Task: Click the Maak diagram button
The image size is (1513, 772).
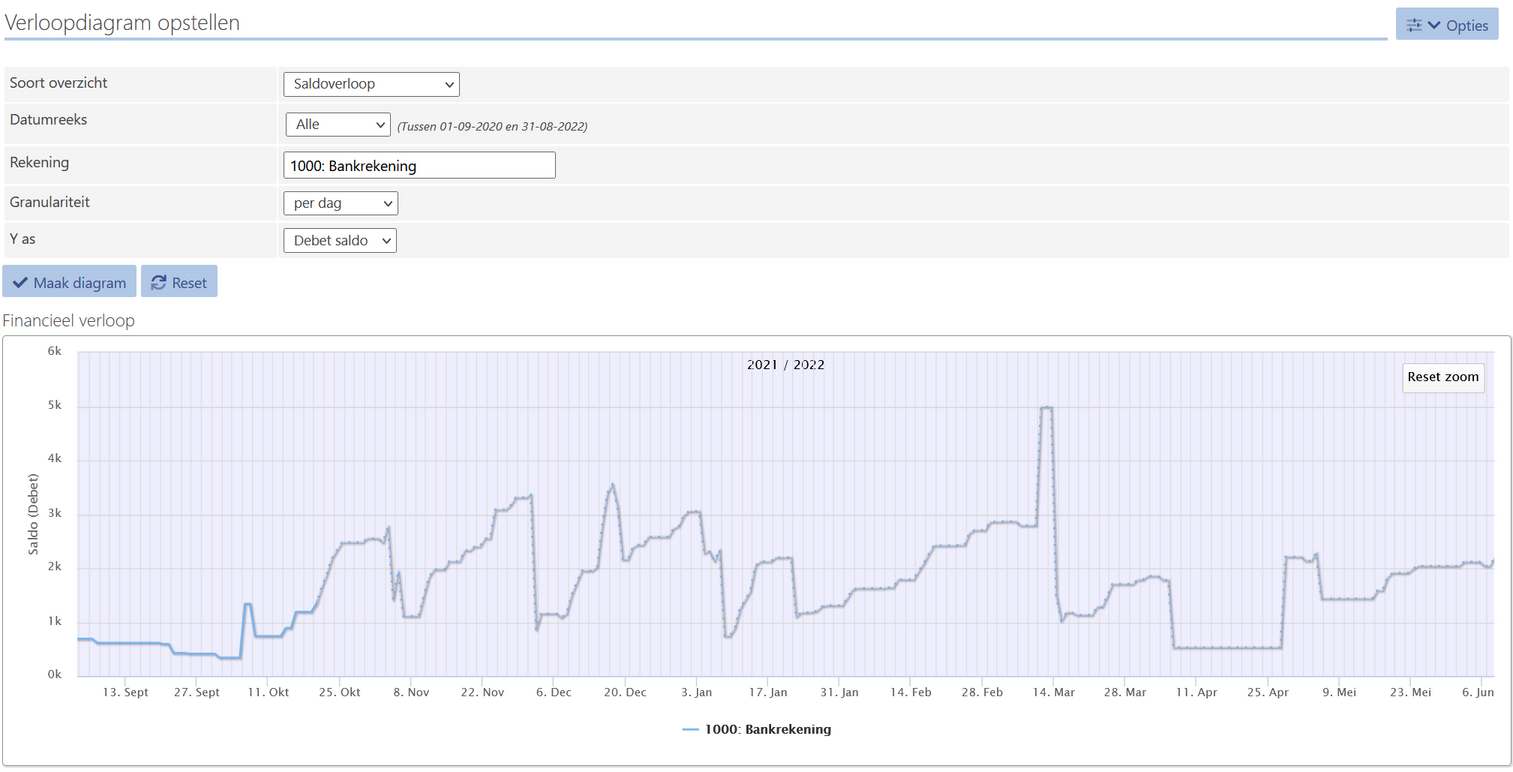Action: (x=70, y=282)
